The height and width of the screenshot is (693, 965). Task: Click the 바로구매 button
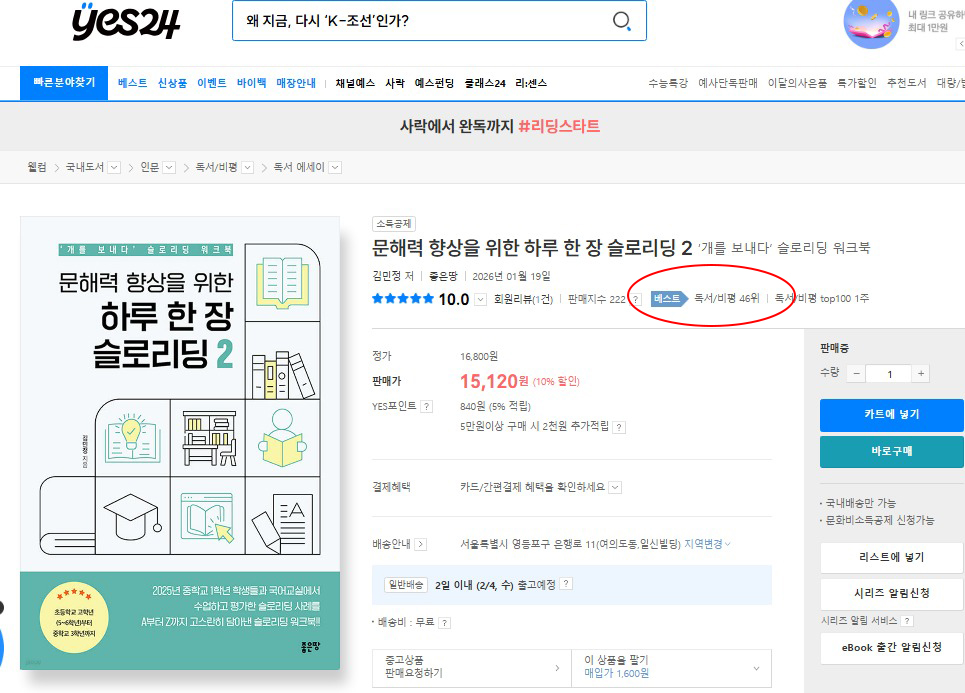891,451
